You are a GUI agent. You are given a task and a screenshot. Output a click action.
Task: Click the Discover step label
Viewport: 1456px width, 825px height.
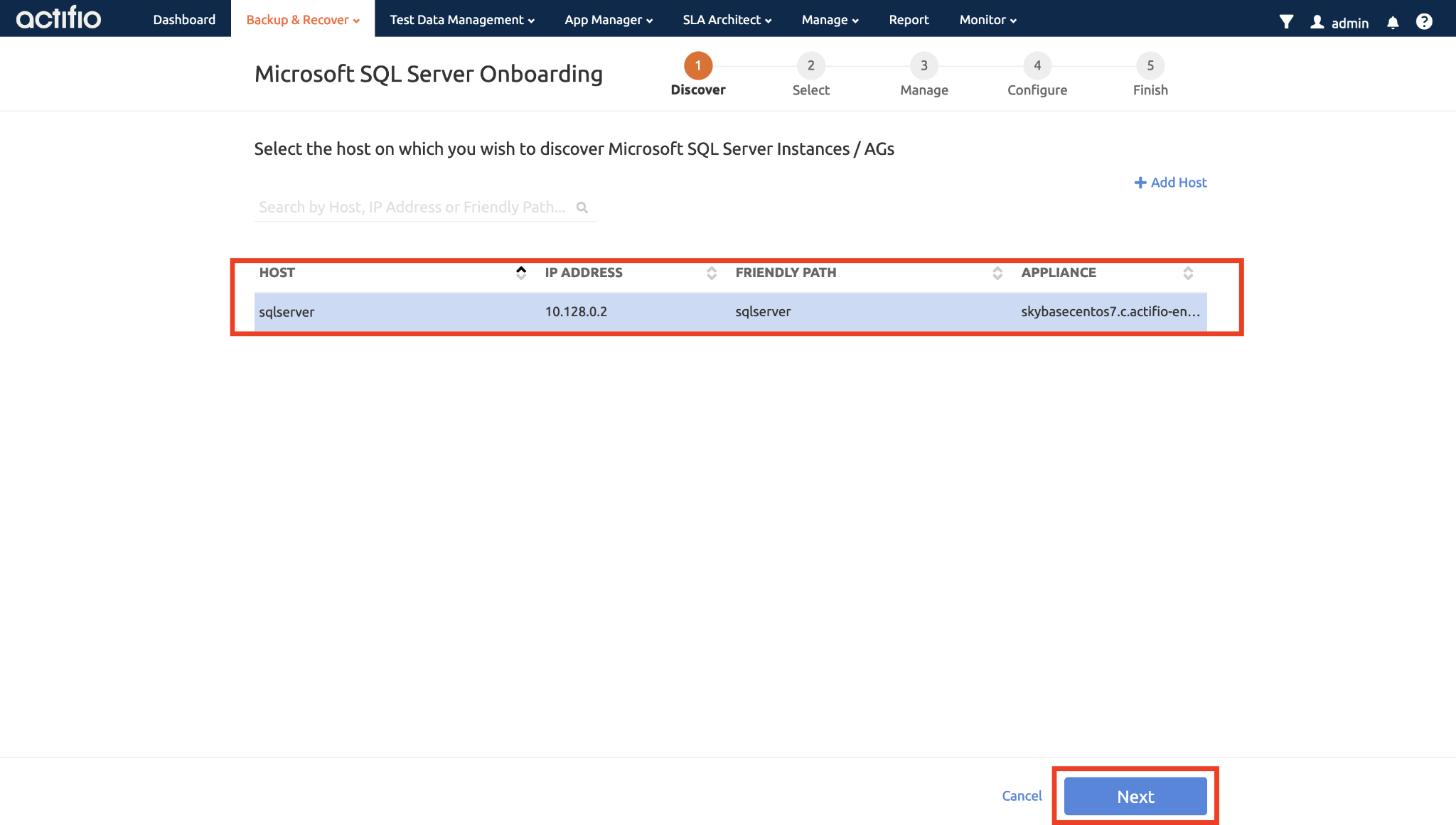coord(698,90)
